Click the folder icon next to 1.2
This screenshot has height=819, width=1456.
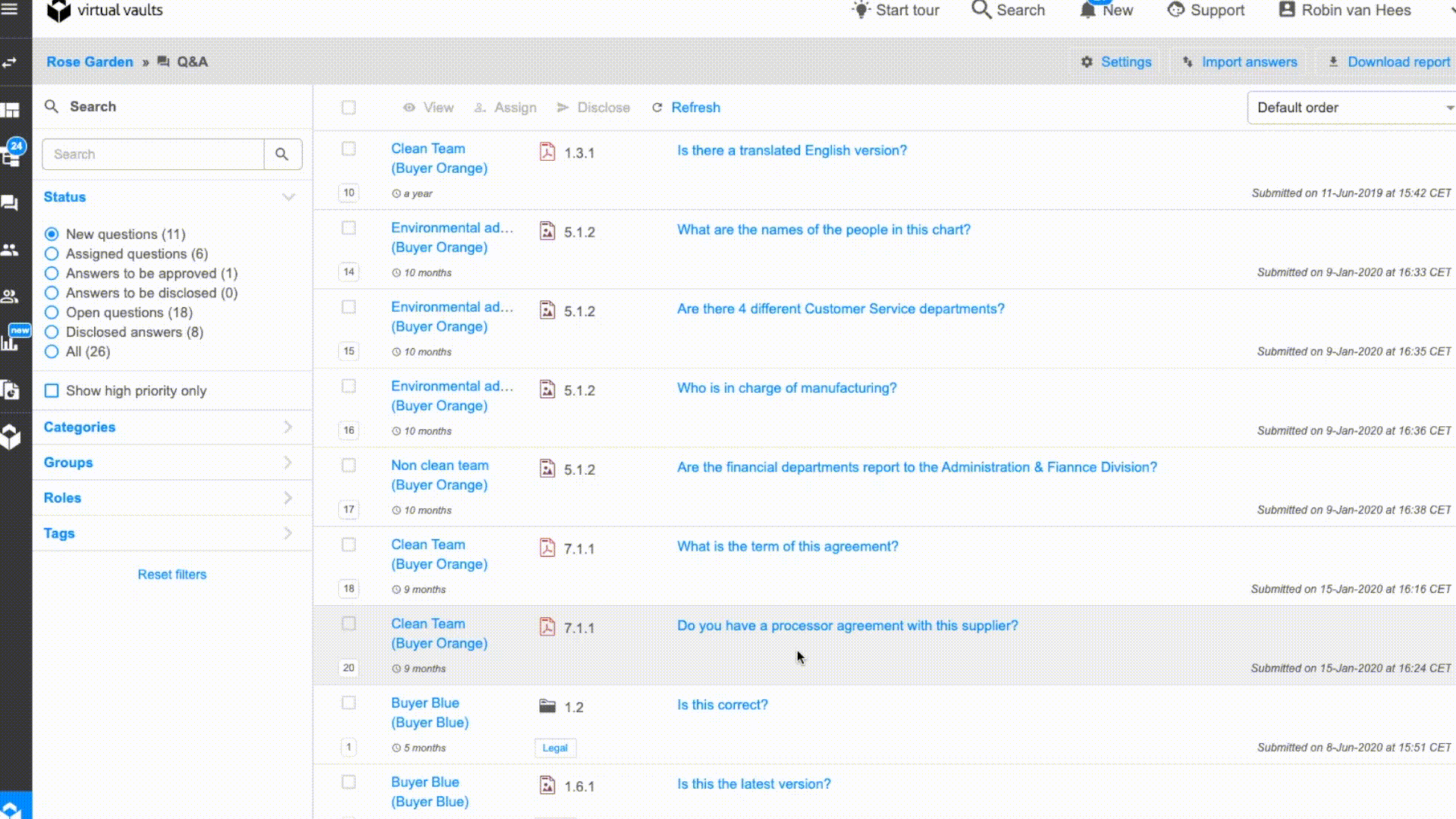(548, 707)
